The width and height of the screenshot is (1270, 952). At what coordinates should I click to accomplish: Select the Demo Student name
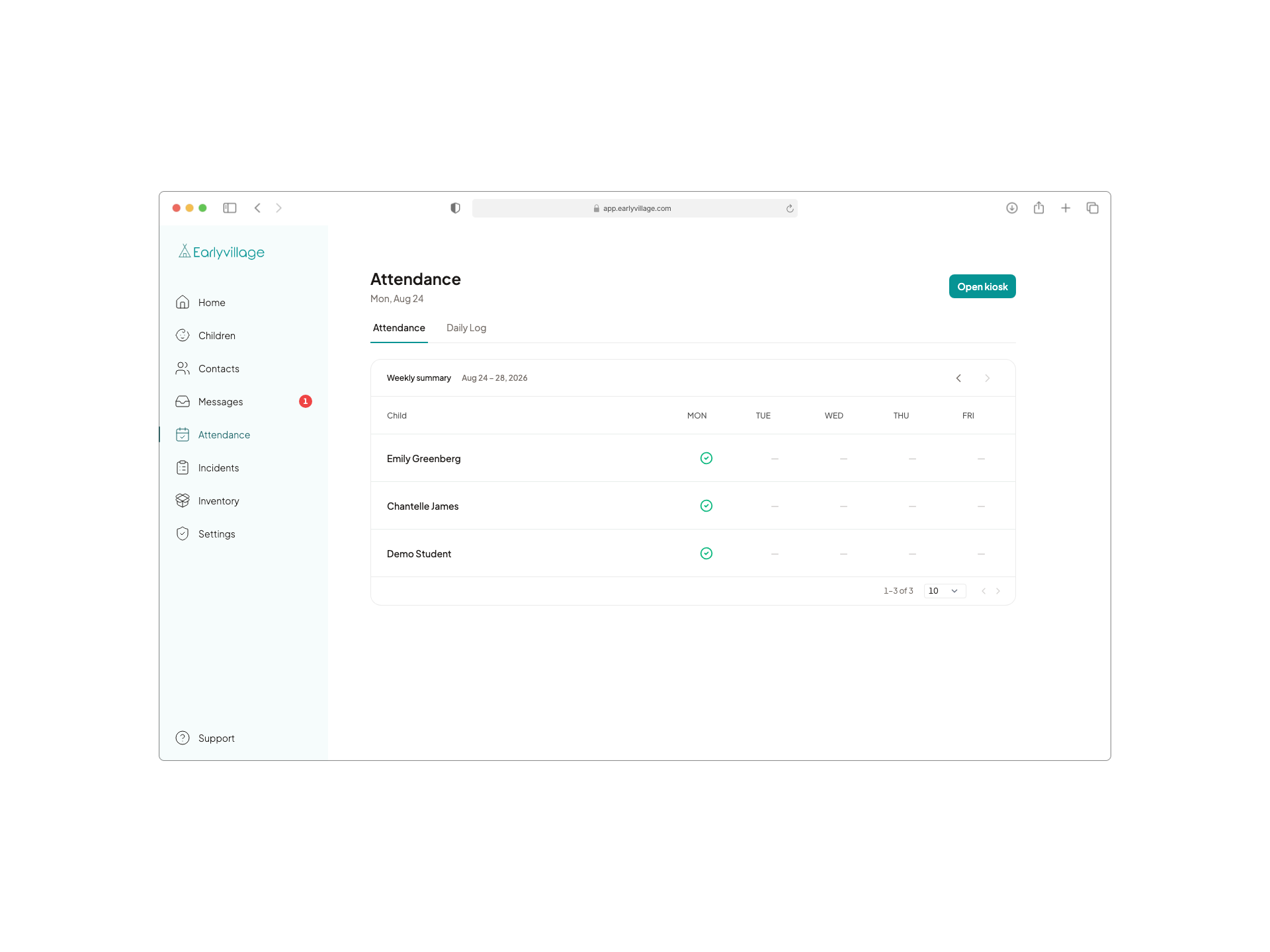(419, 554)
